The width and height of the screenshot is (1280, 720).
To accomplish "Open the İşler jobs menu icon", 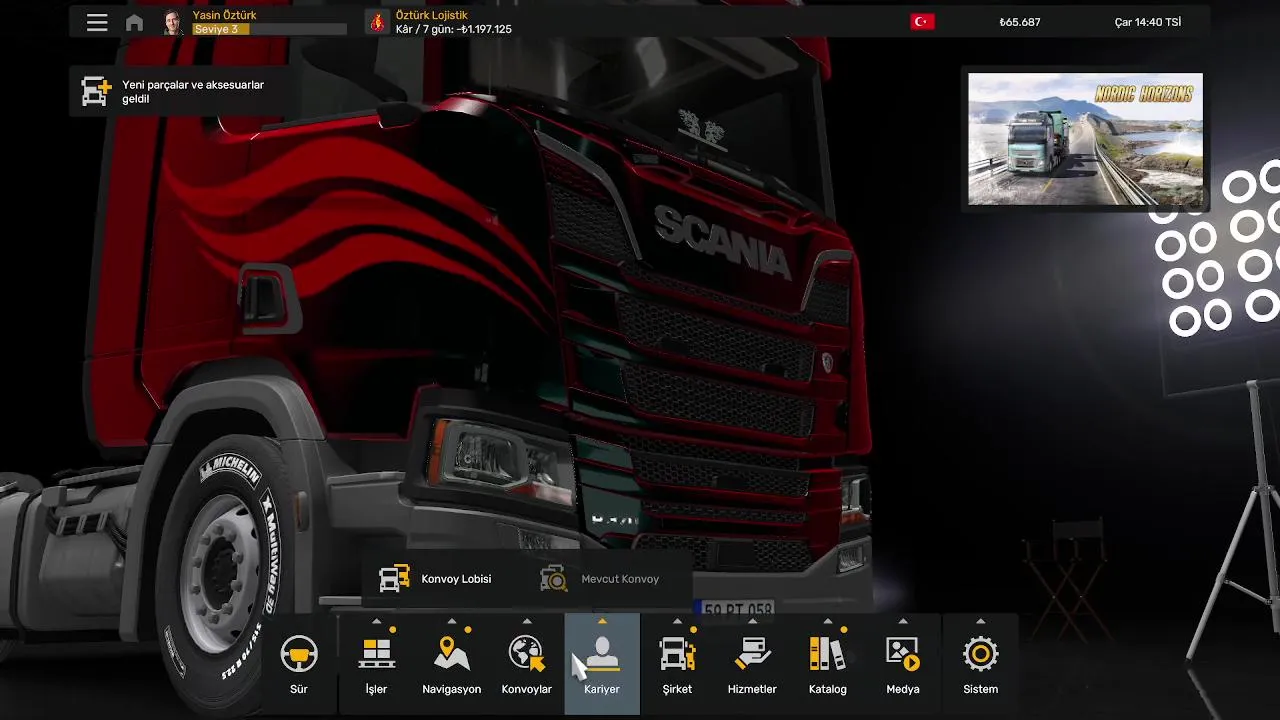I will click(x=376, y=654).
